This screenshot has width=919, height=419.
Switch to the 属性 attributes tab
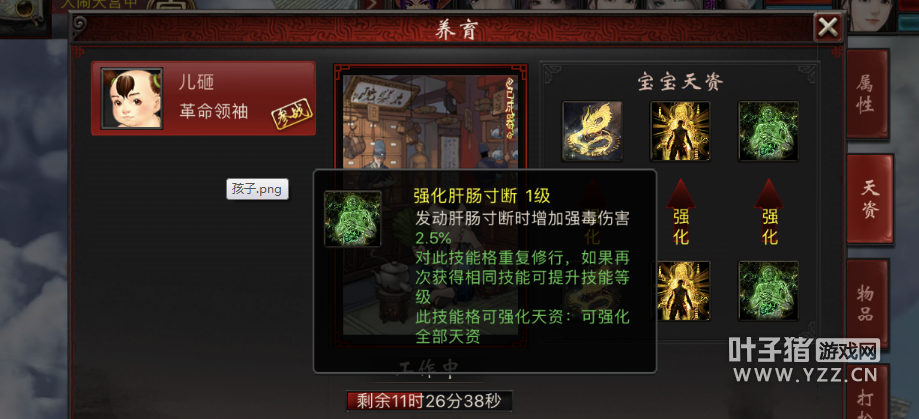(867, 94)
